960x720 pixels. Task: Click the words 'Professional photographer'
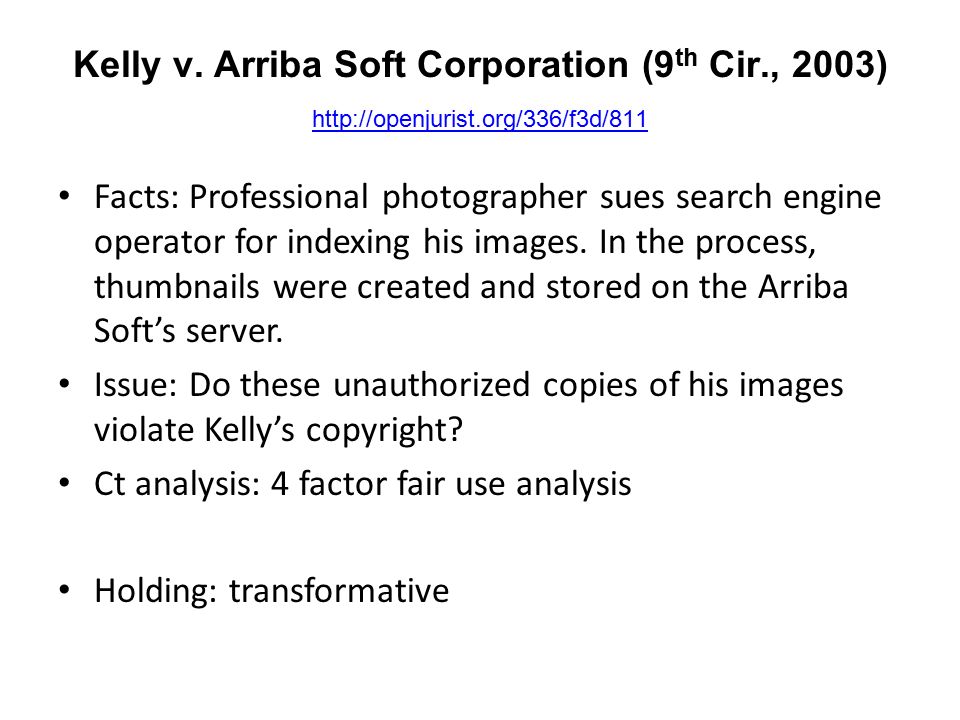[388, 198]
